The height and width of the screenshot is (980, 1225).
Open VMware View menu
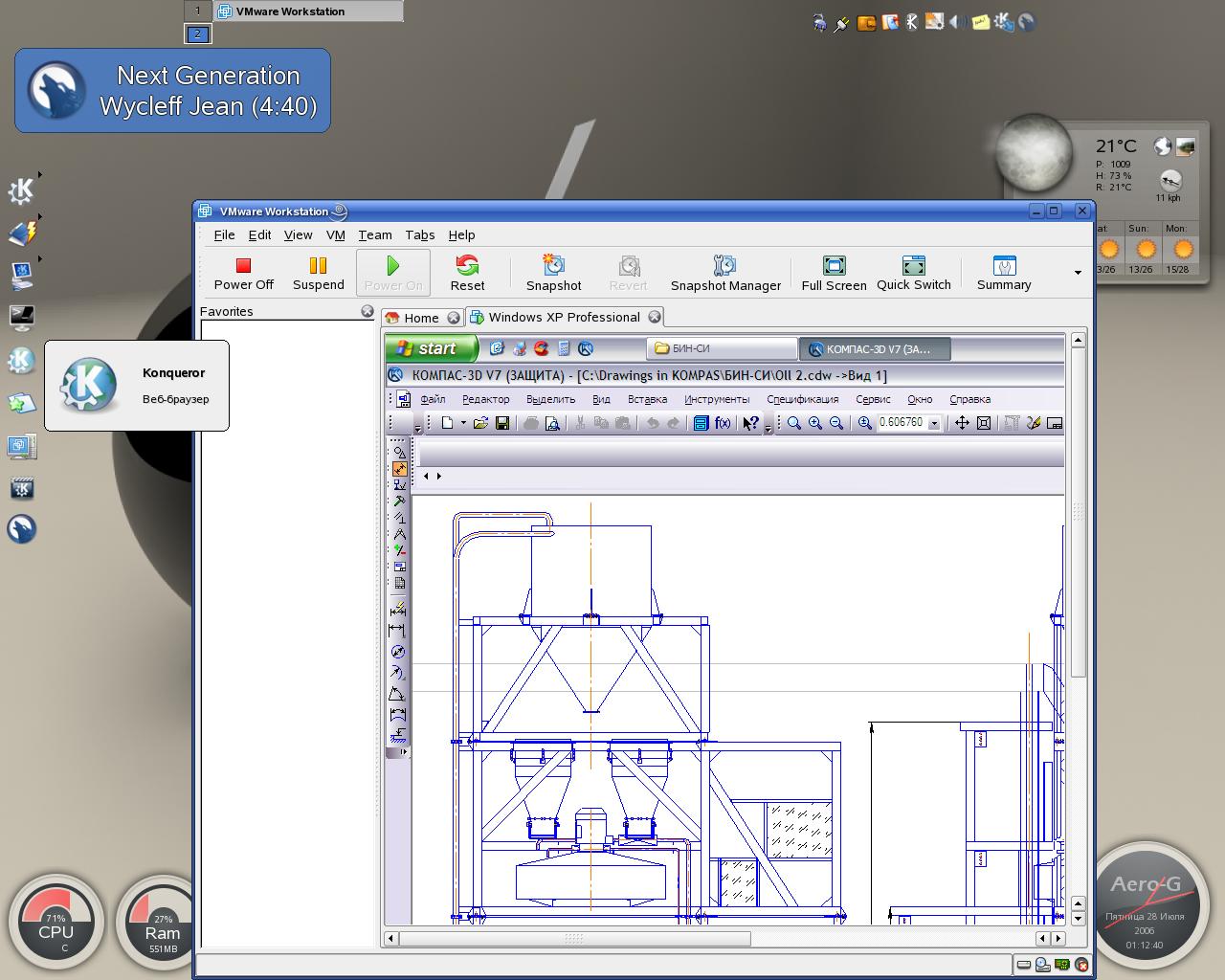[x=298, y=234]
